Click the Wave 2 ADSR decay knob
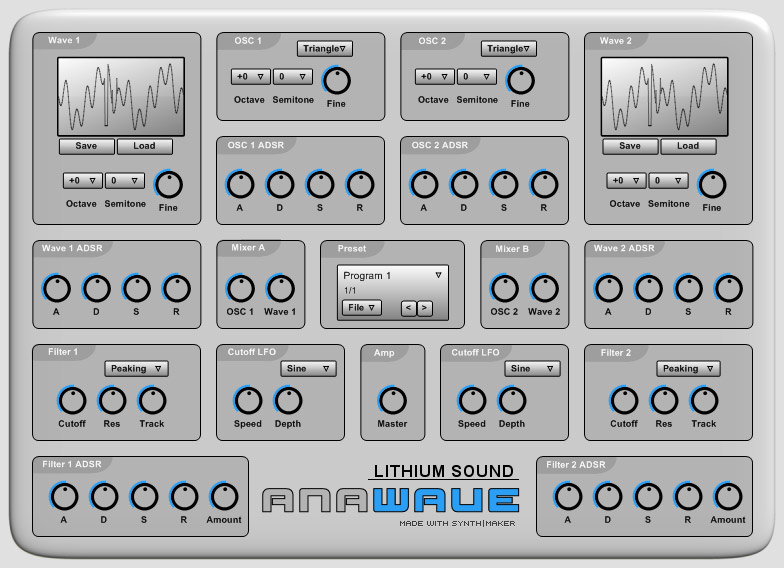The height and width of the screenshot is (568, 784). coord(648,289)
